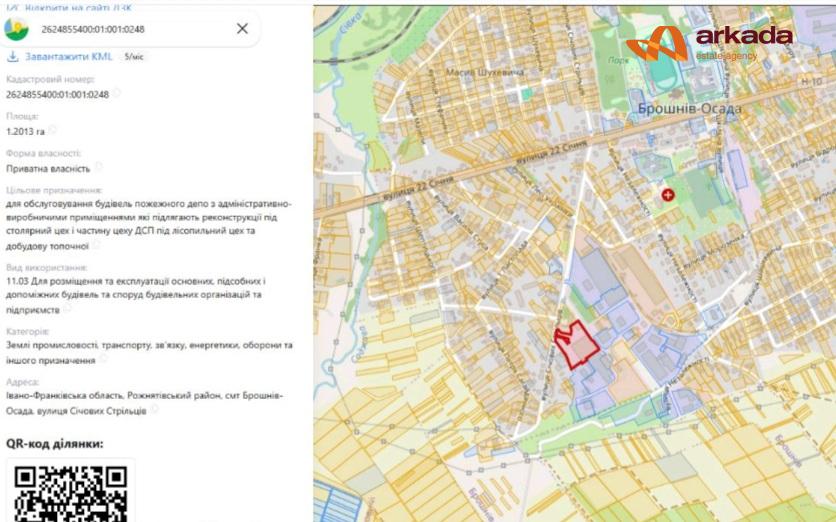Viewport: 836px width, 522px height.
Task: Open the Завантажити KML link
Action: point(69,57)
